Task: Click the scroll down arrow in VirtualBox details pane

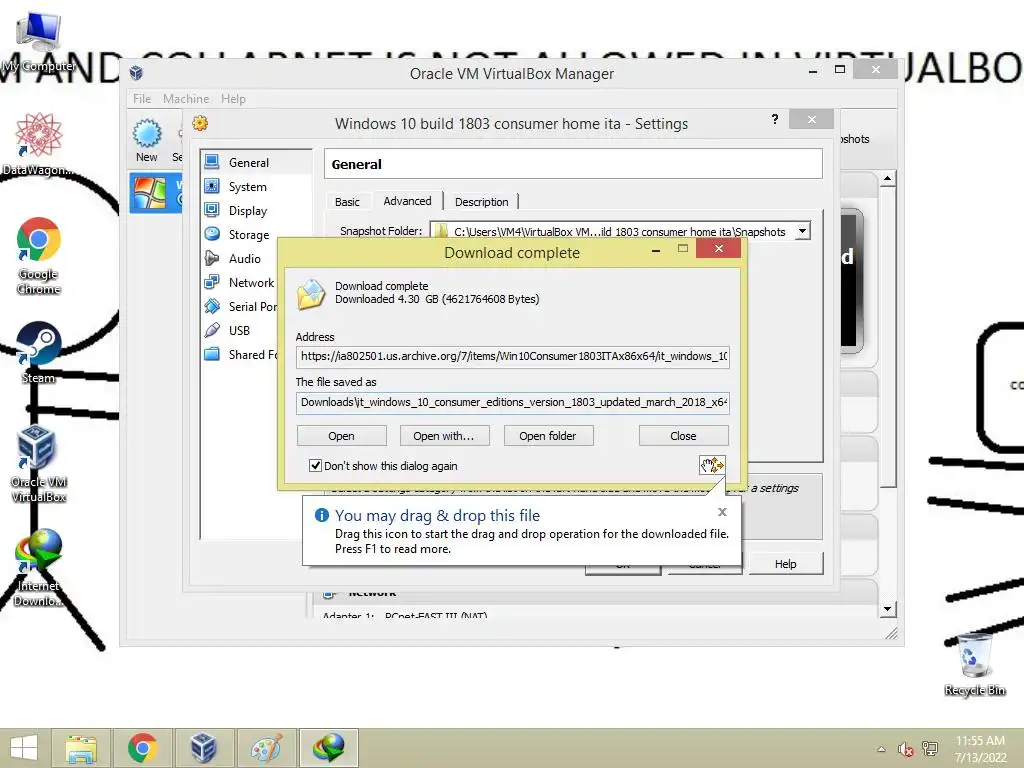Action: (x=888, y=609)
